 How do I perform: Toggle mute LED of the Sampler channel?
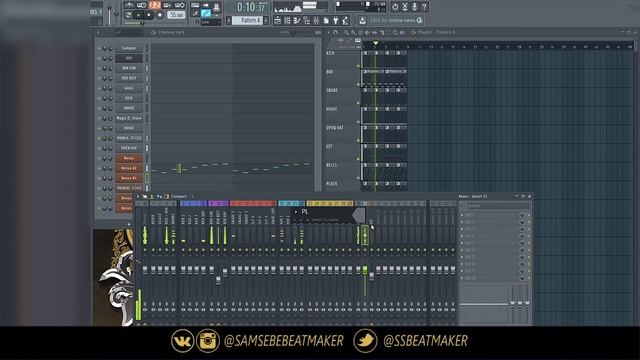pos(98,48)
